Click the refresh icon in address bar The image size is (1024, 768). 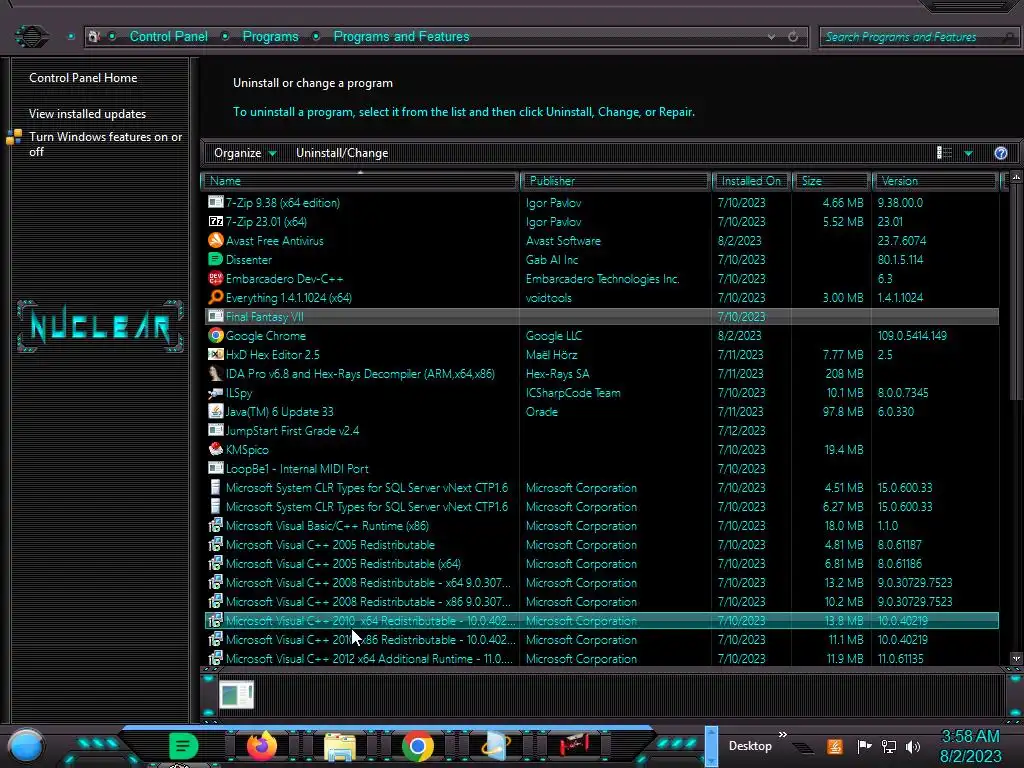coord(793,37)
